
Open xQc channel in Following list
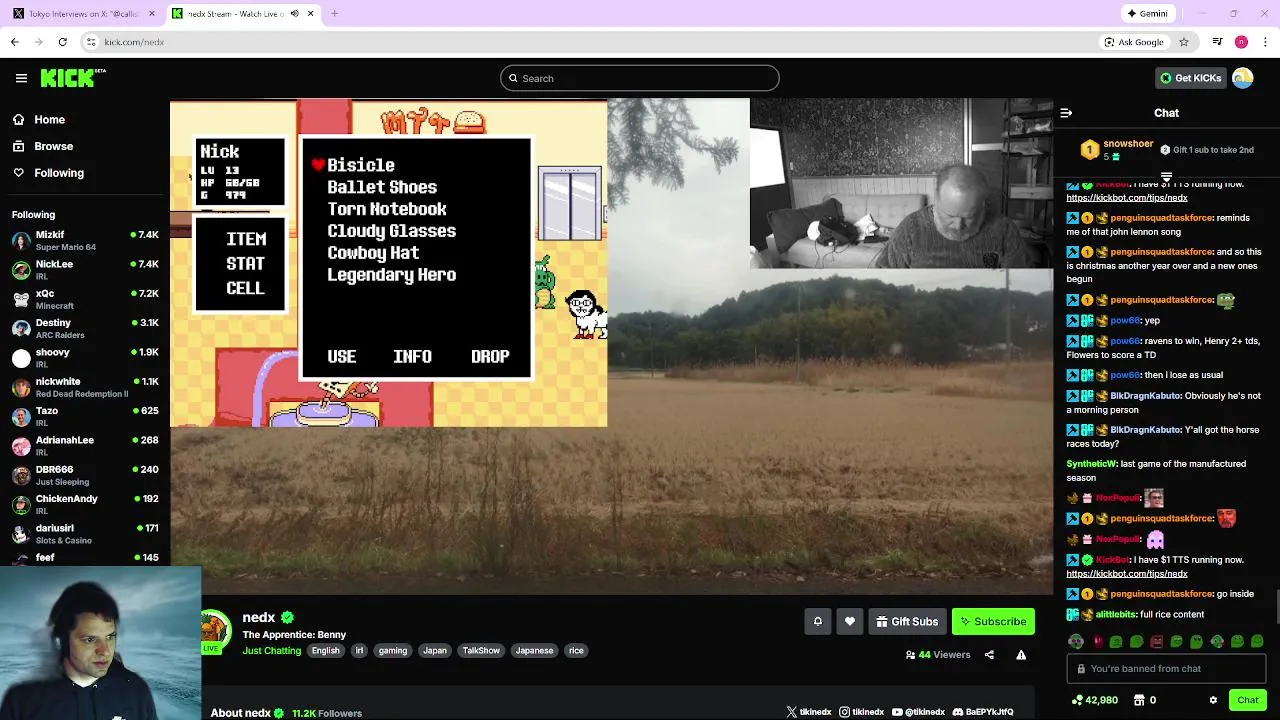point(85,299)
